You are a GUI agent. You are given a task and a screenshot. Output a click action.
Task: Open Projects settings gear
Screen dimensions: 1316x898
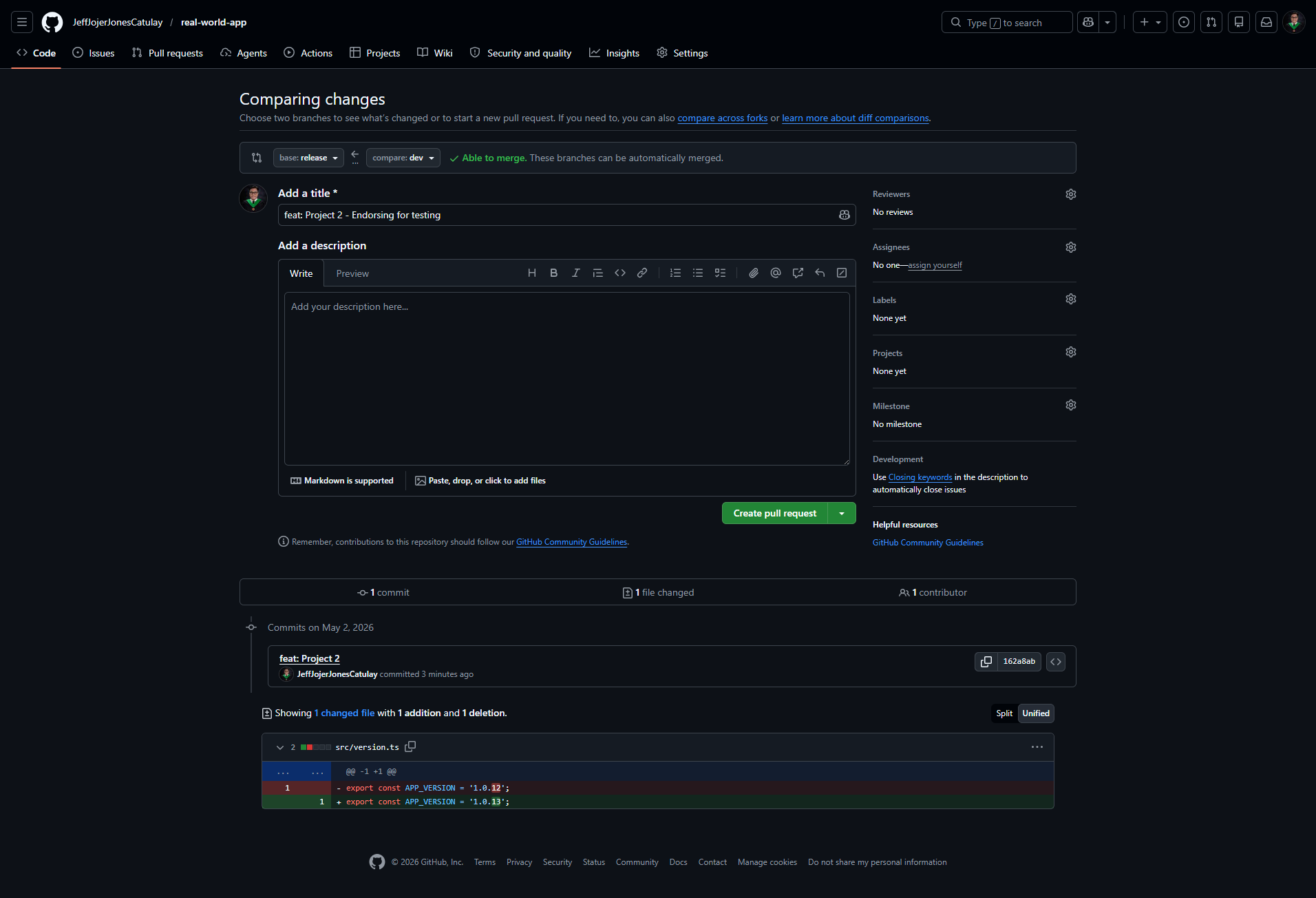coord(1071,352)
